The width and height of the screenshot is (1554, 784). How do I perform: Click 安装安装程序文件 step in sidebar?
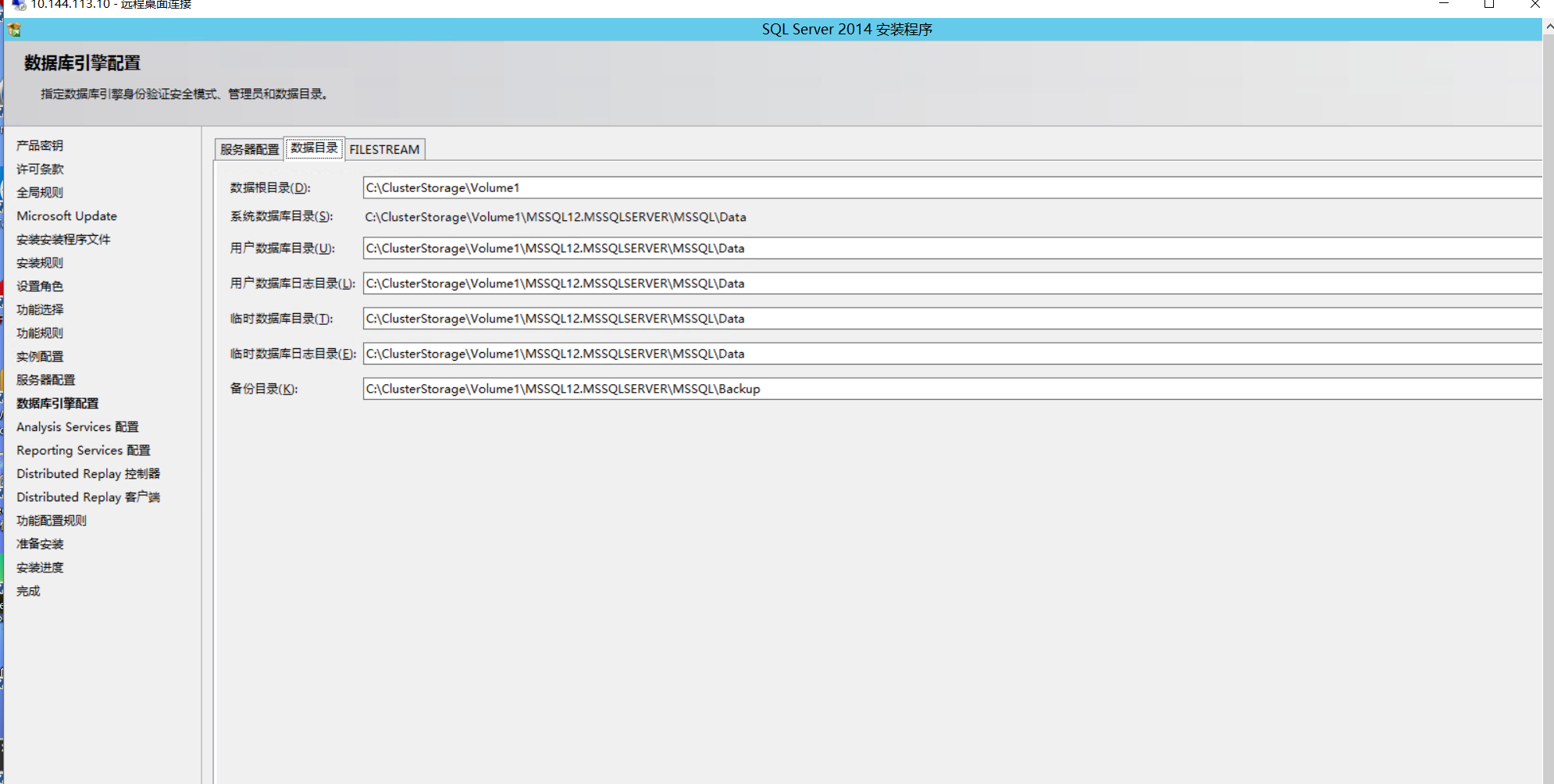[x=63, y=239]
